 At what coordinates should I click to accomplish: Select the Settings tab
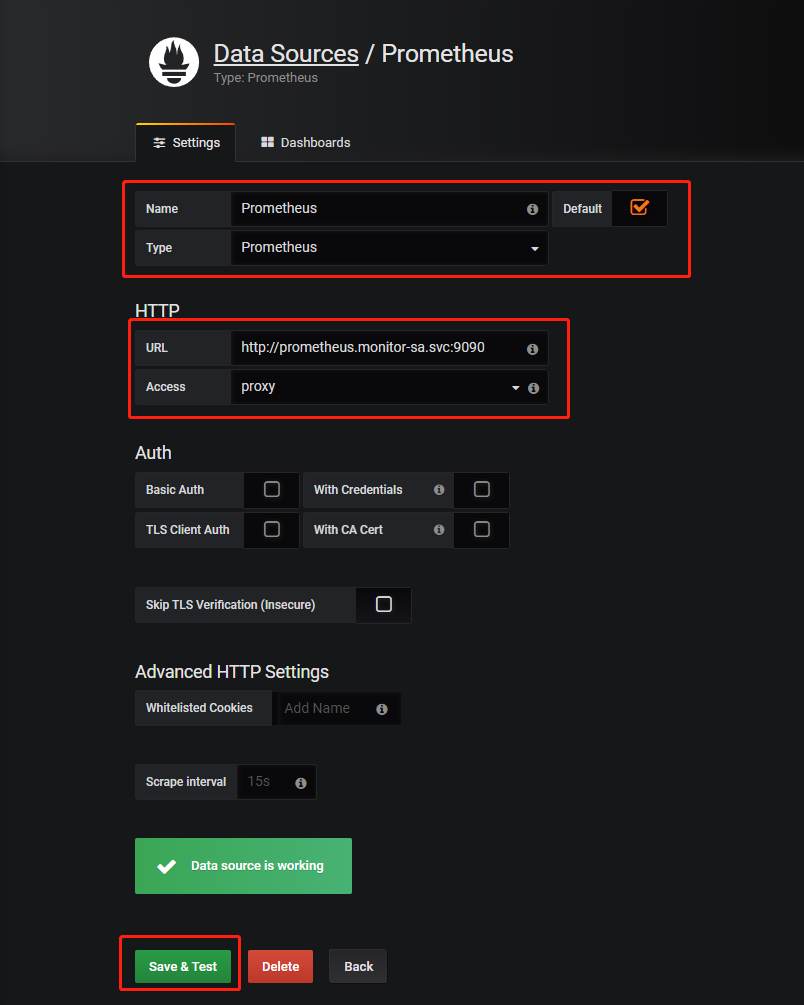click(186, 143)
